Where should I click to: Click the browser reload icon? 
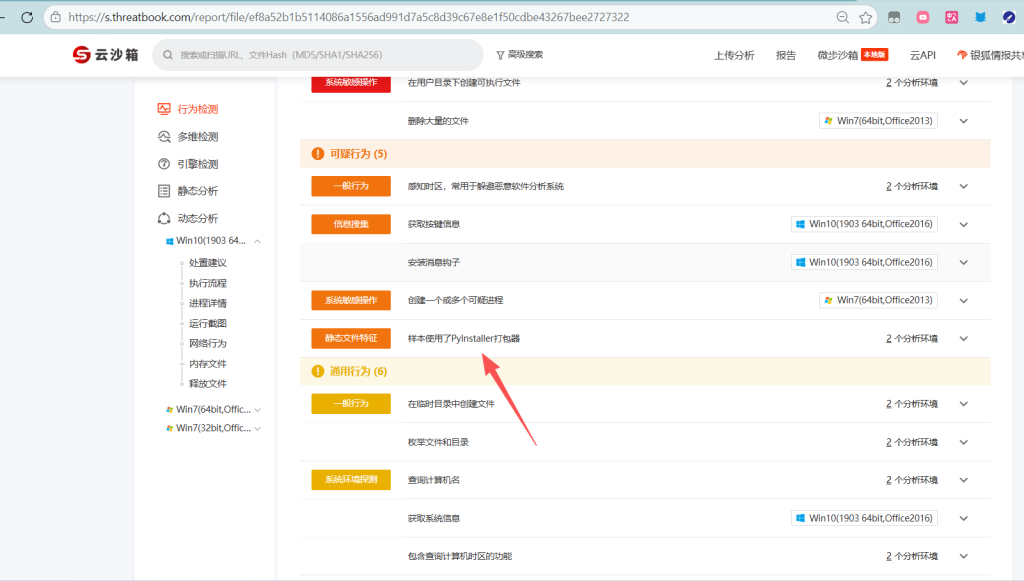[x=27, y=17]
